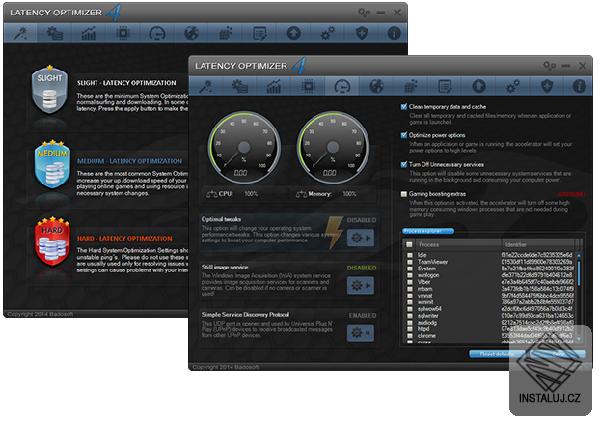Check the TeamViewer process checkbox
Viewport: 600px width, 425px height.
click(x=410, y=262)
